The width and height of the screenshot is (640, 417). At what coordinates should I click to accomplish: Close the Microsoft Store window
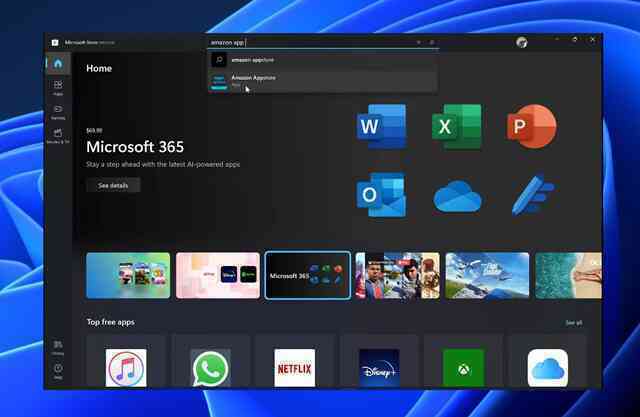point(593,40)
